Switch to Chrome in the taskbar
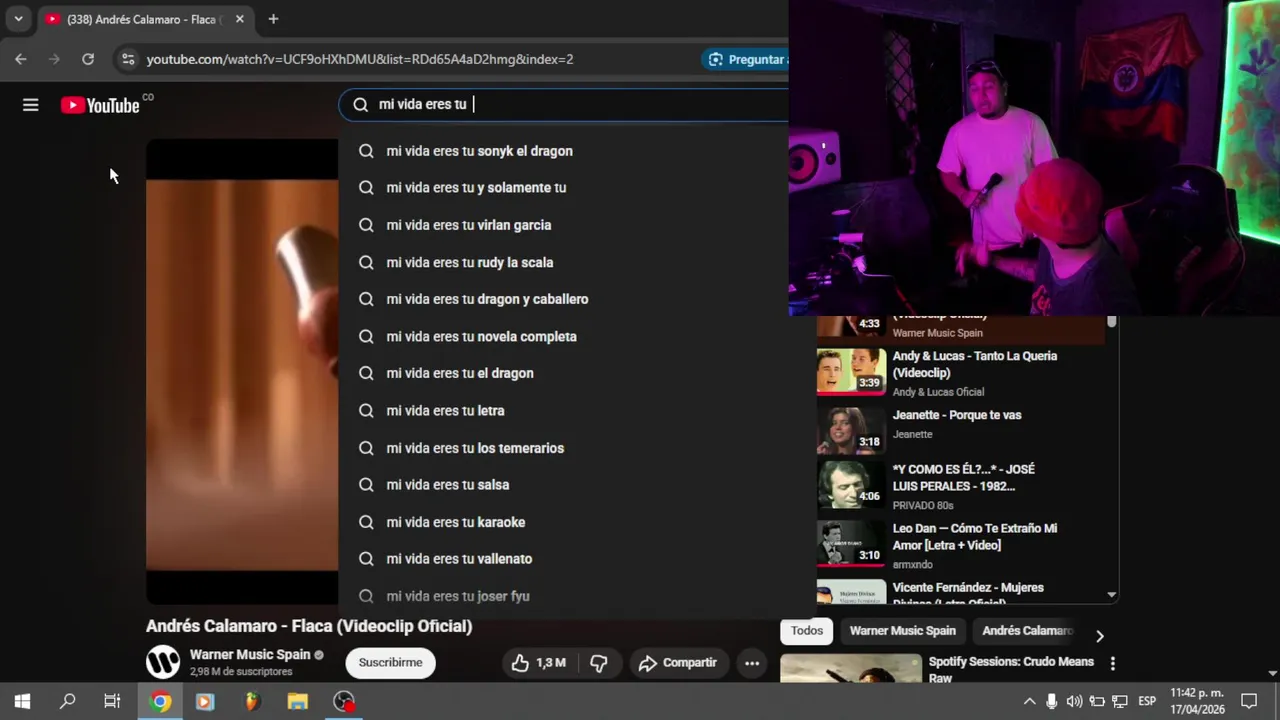The height and width of the screenshot is (720, 1280). (x=160, y=701)
